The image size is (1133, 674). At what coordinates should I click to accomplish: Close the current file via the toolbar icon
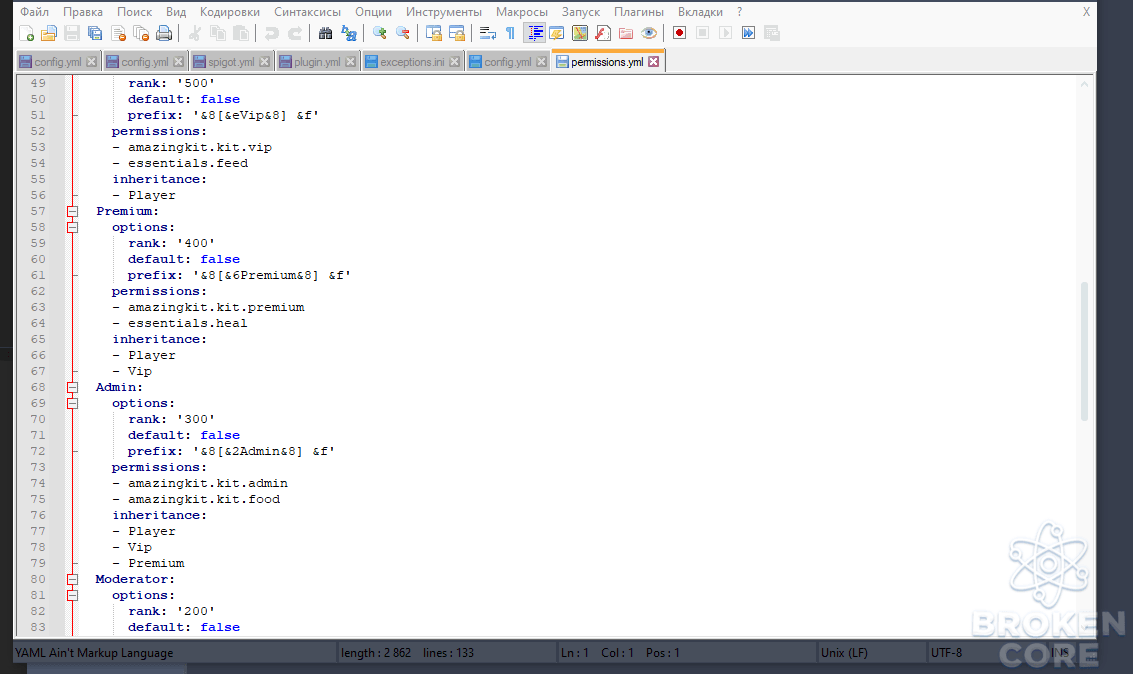coord(119,33)
